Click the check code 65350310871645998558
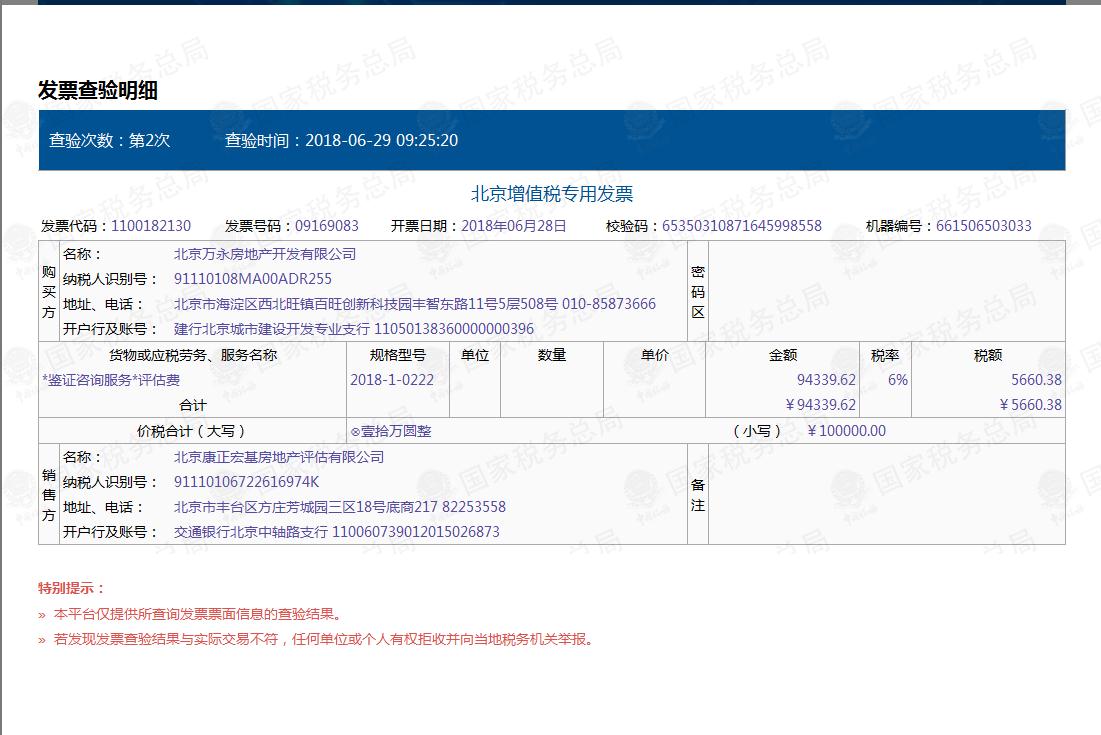 pyautogui.click(x=741, y=226)
